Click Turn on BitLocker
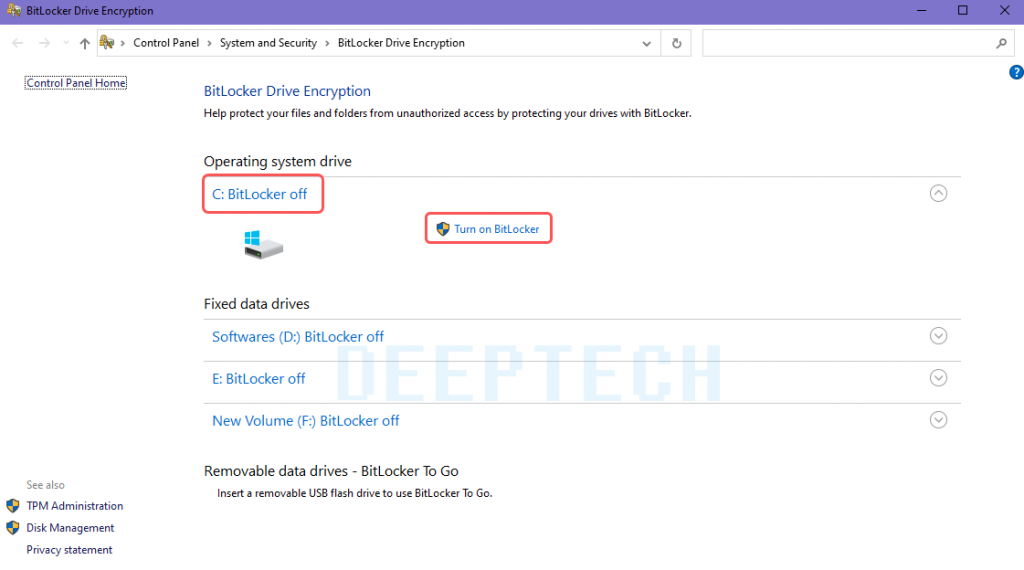Viewport: 1024px width, 570px height. point(496,229)
